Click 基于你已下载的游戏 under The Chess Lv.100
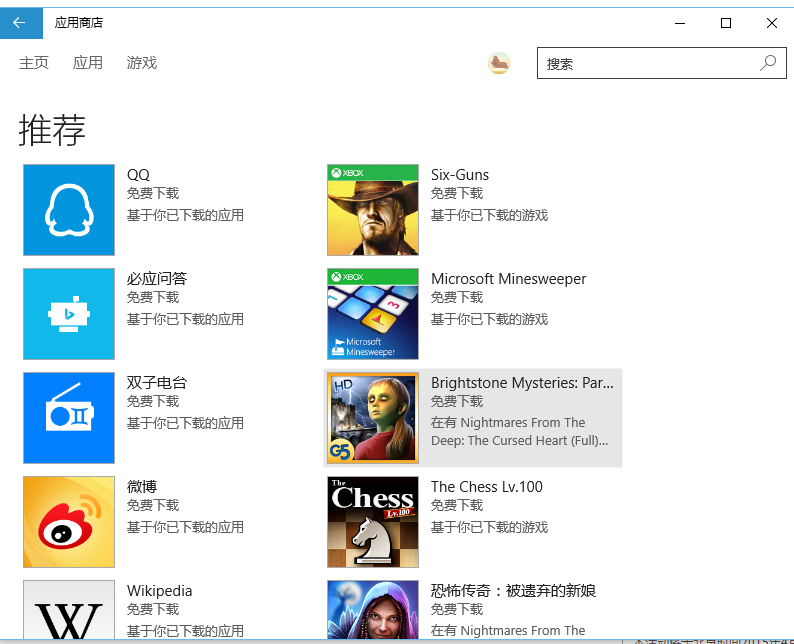Viewport: 794px width, 644px height. 489,527
